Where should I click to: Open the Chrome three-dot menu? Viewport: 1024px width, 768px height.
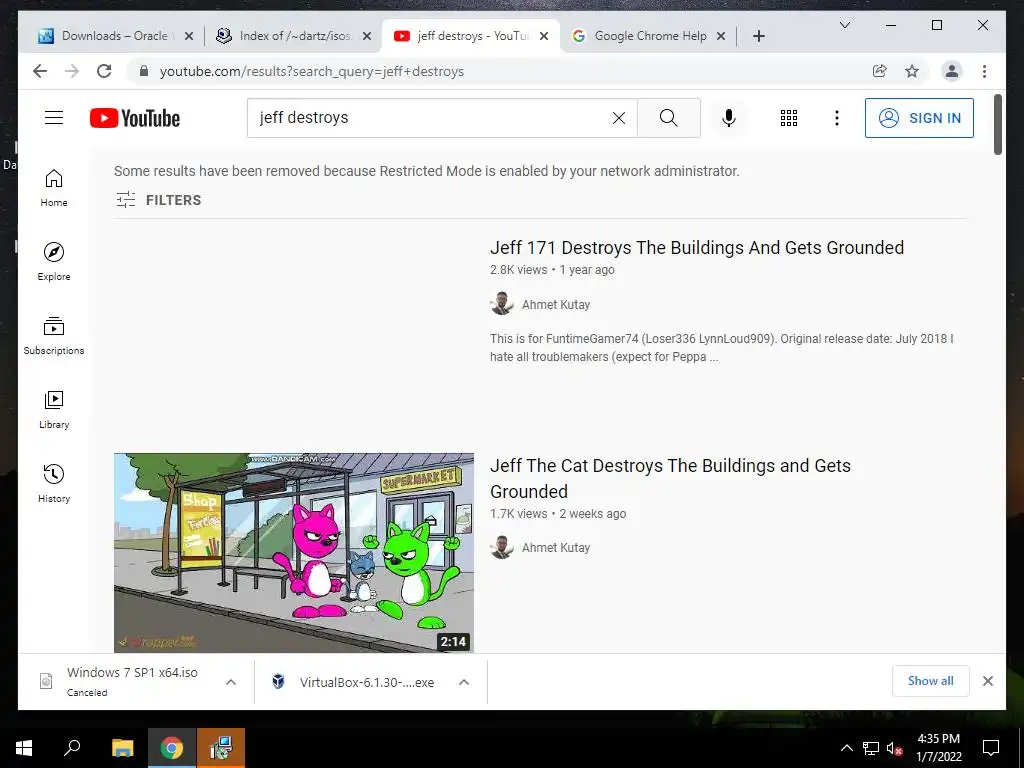pyautogui.click(x=984, y=71)
